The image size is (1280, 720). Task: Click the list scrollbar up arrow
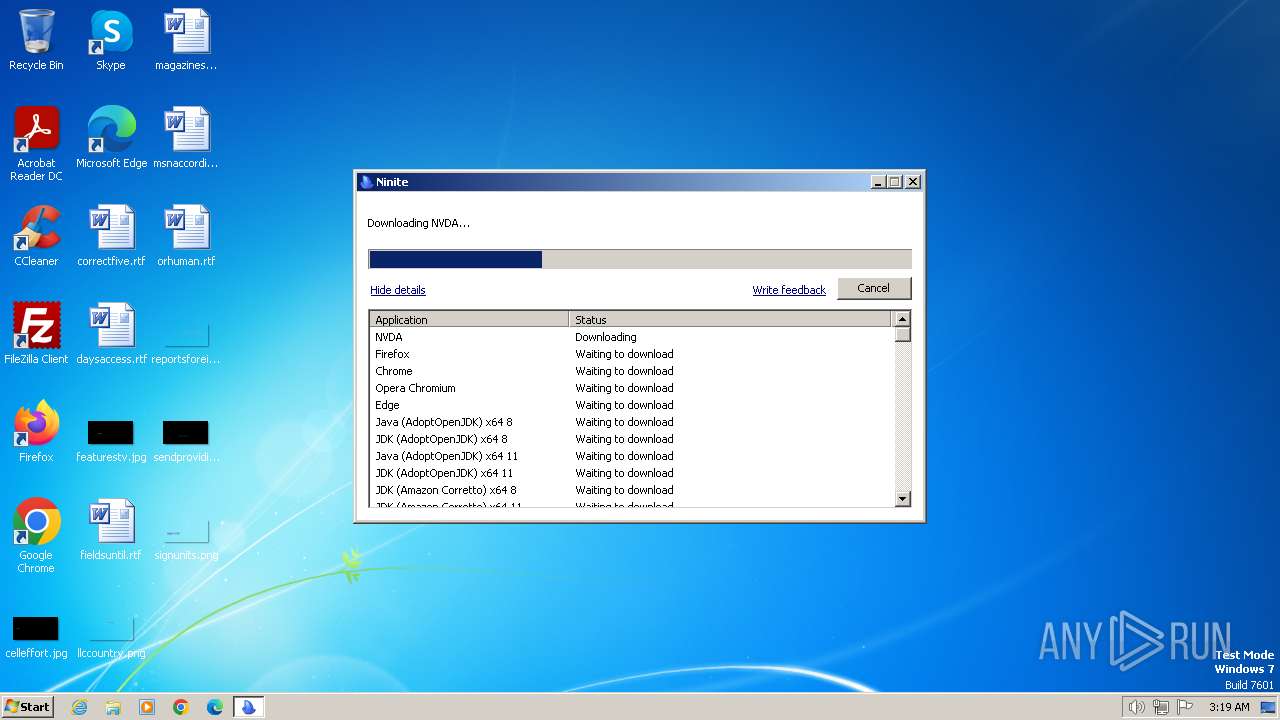click(x=902, y=319)
